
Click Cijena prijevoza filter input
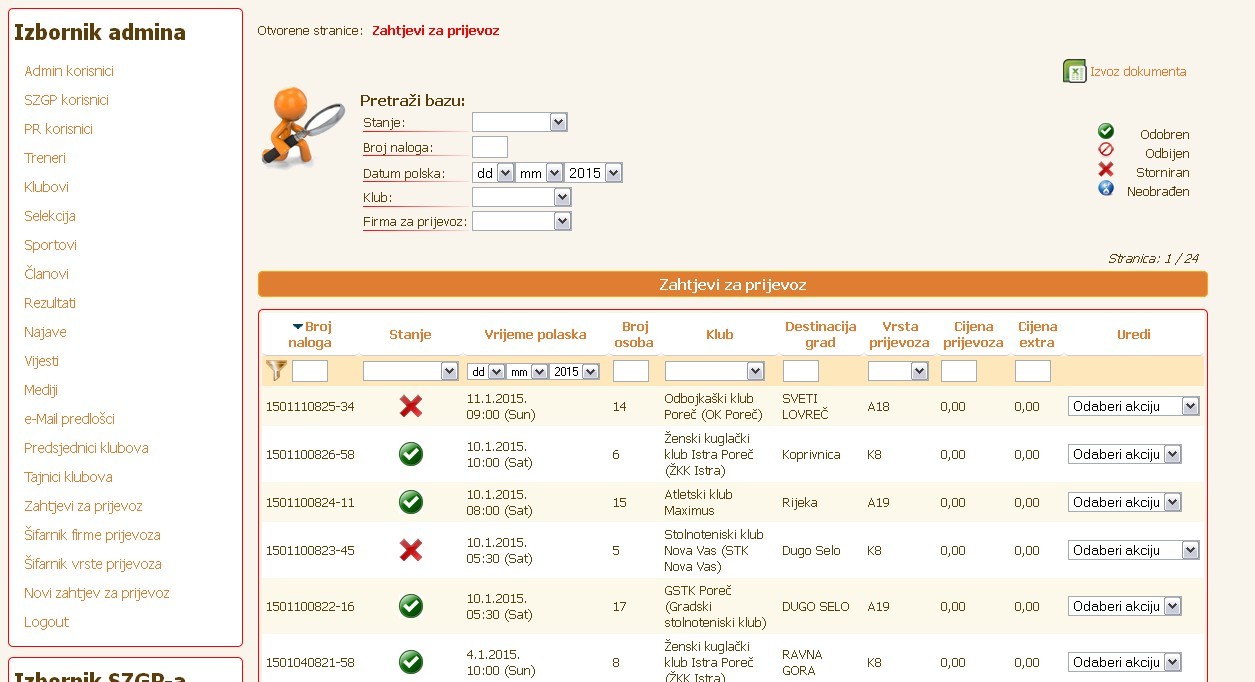pyautogui.click(x=959, y=371)
